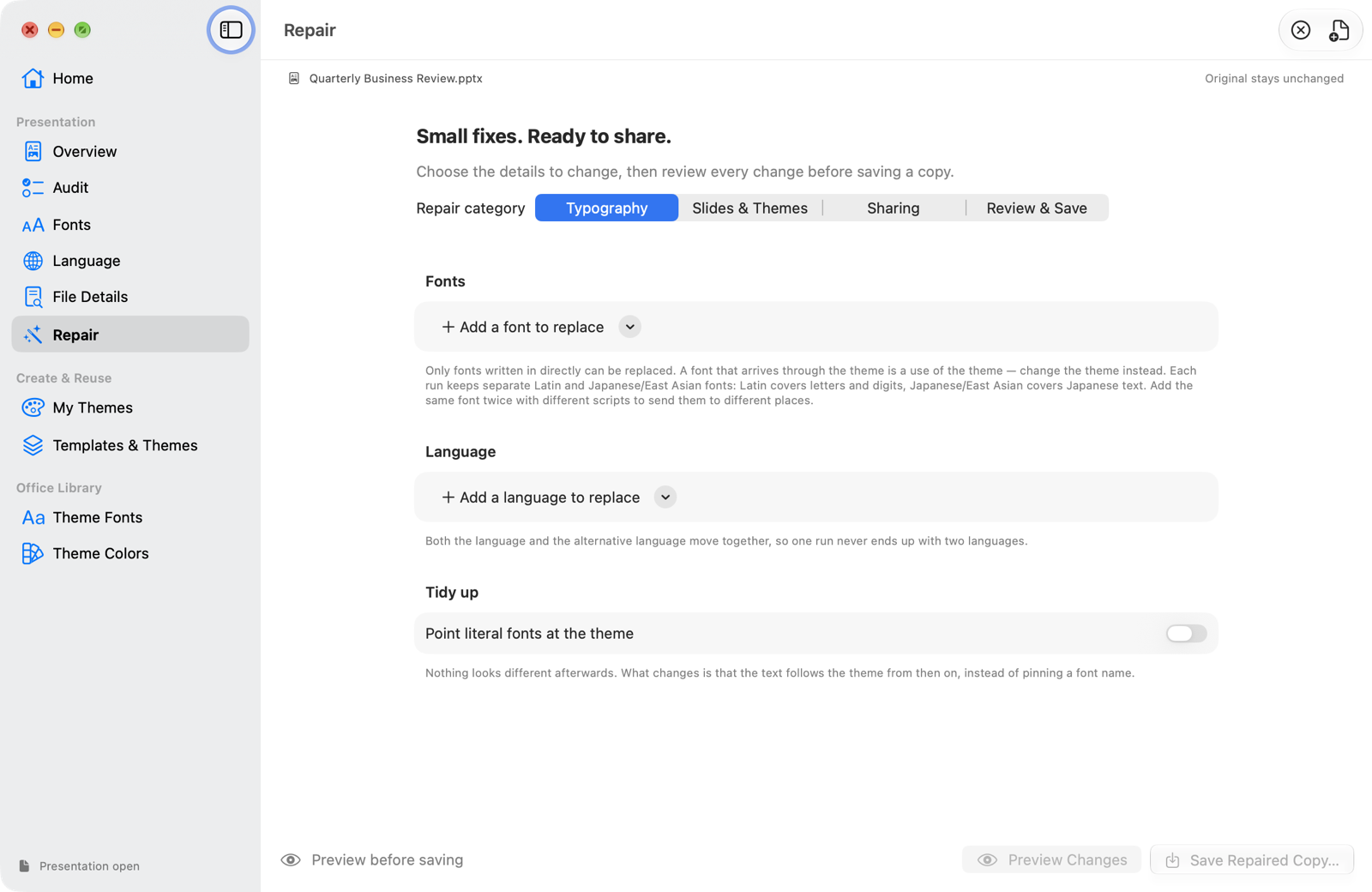This screenshot has height=892, width=1372.
Task: Click the eye icon beside Preview before saving
Action: (291, 860)
